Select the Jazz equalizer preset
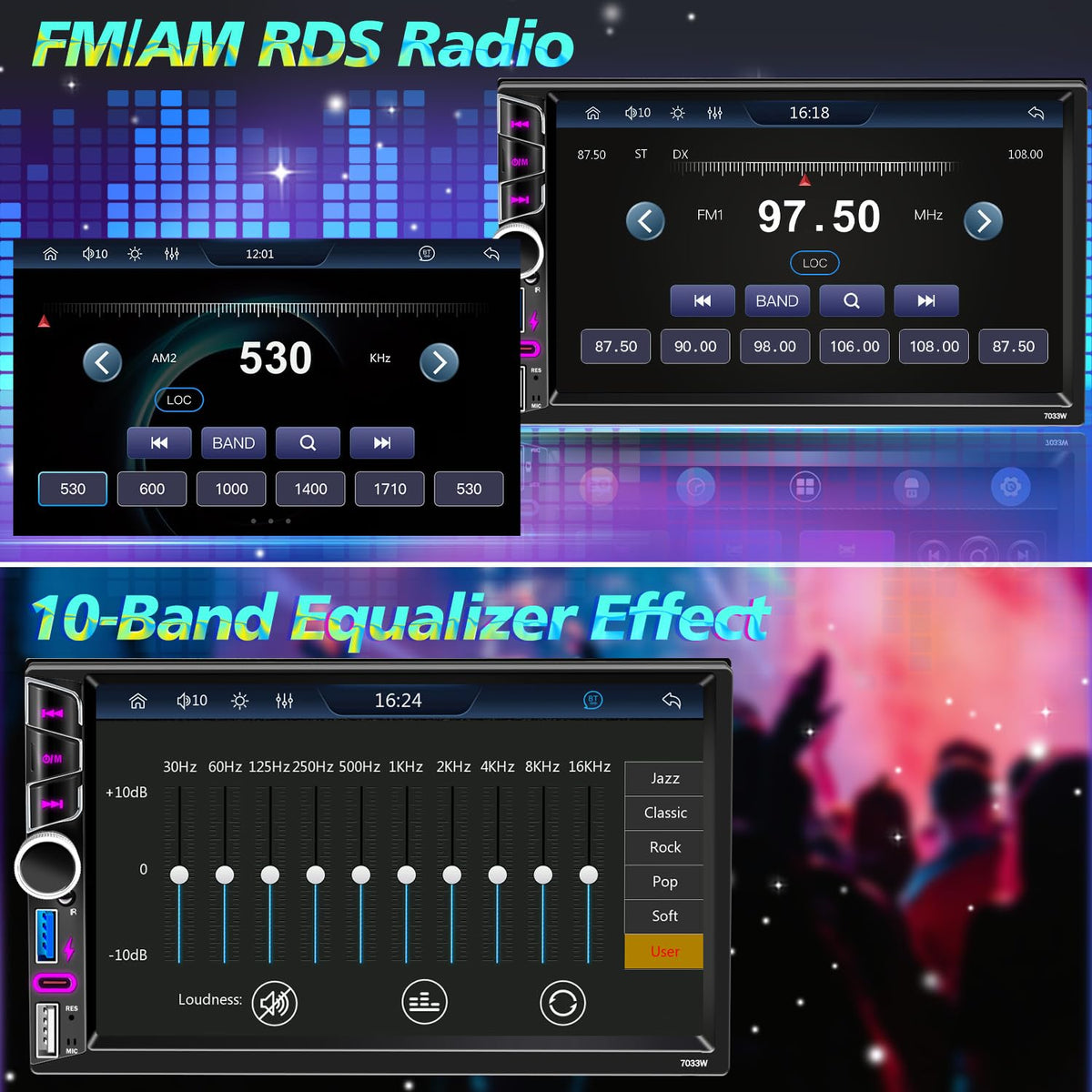The width and height of the screenshot is (1092, 1092). coord(664,778)
